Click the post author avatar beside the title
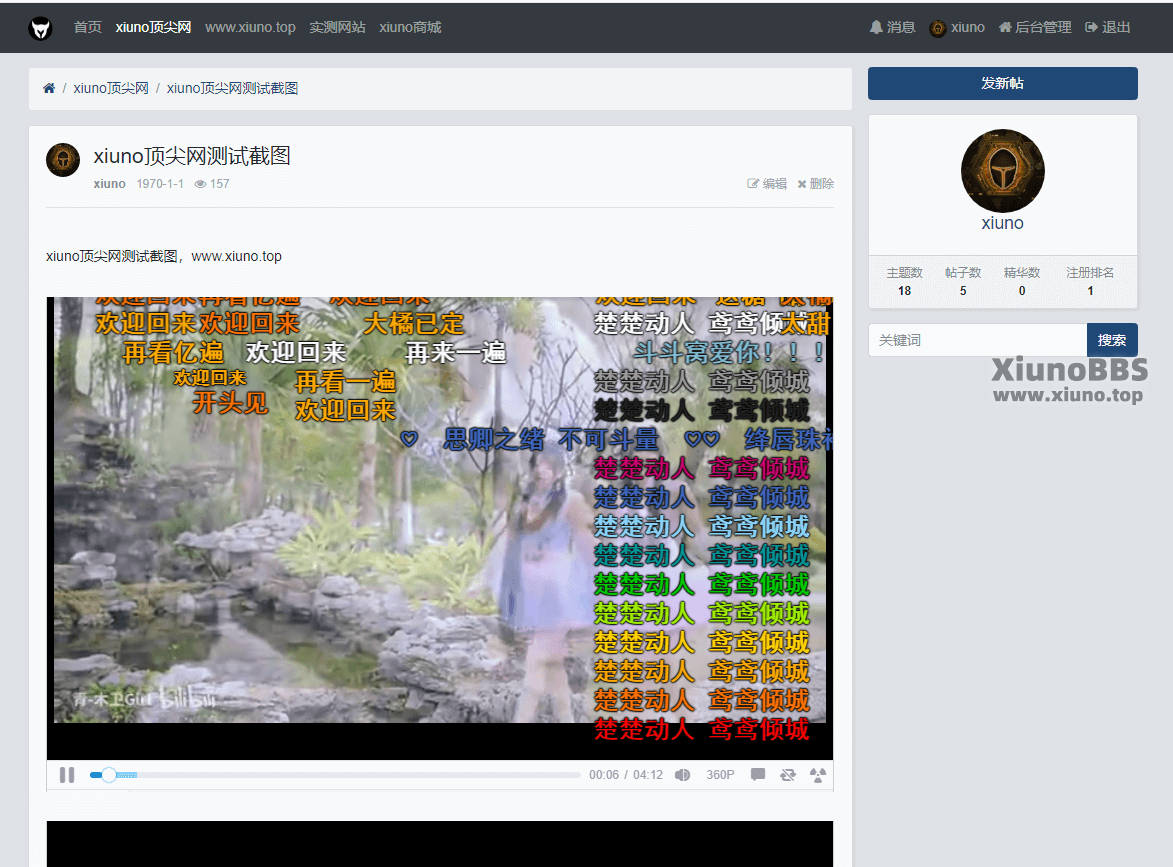This screenshot has width=1173, height=867. [63, 160]
